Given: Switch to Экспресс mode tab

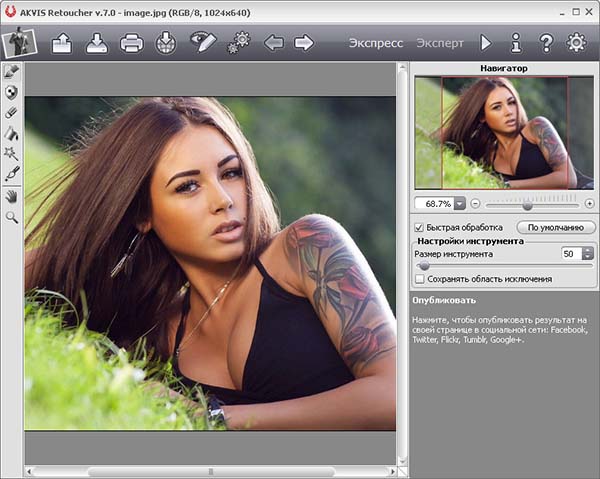Looking at the screenshot, I should [x=376, y=43].
